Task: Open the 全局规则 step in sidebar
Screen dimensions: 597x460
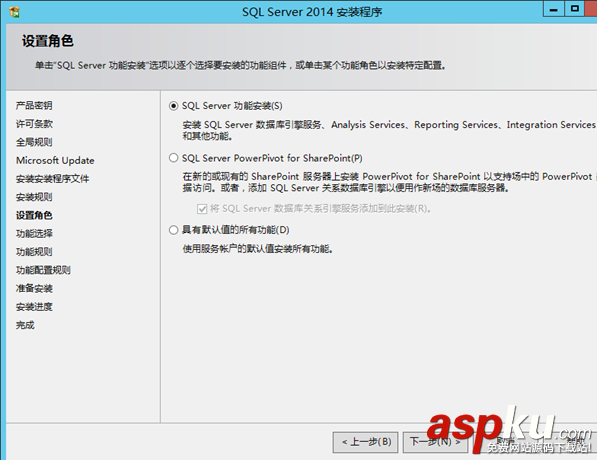Action: [34, 142]
